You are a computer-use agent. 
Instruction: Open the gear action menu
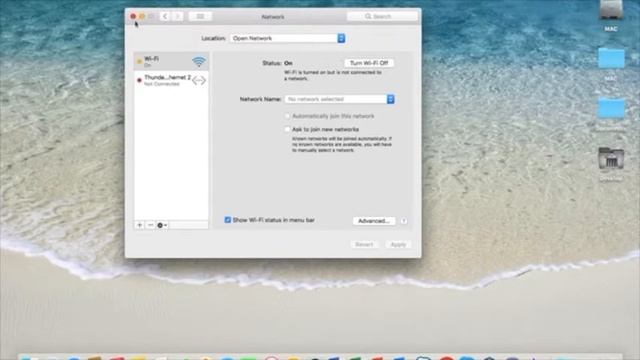click(x=162, y=225)
